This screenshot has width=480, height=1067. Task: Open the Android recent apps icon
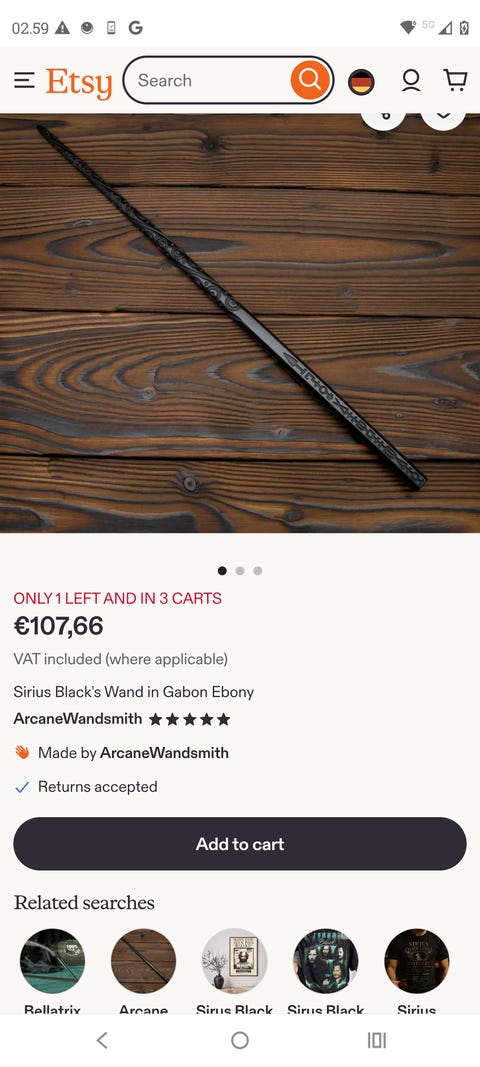pos(377,1040)
